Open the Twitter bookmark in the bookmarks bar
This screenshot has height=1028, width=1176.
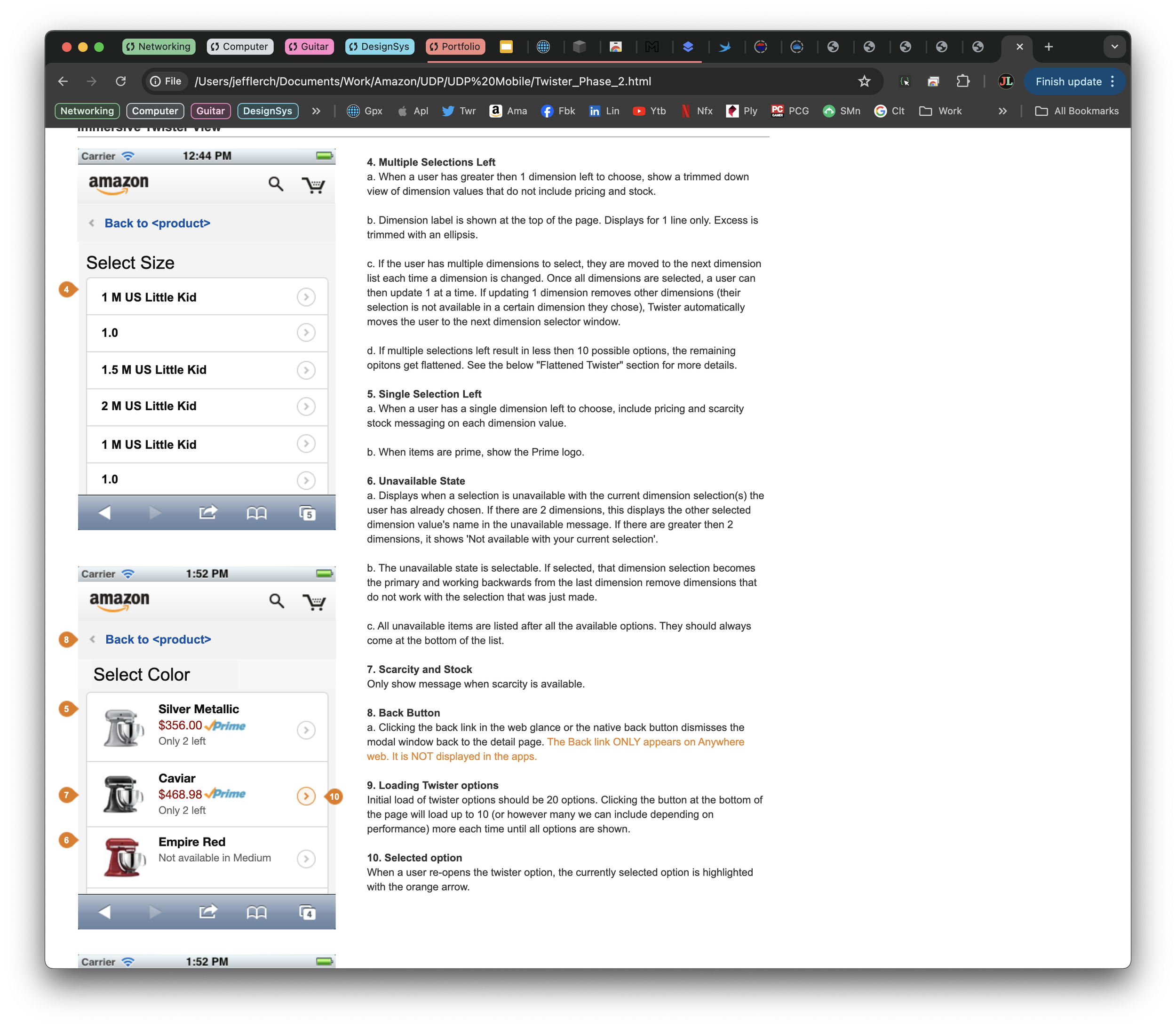tap(458, 111)
